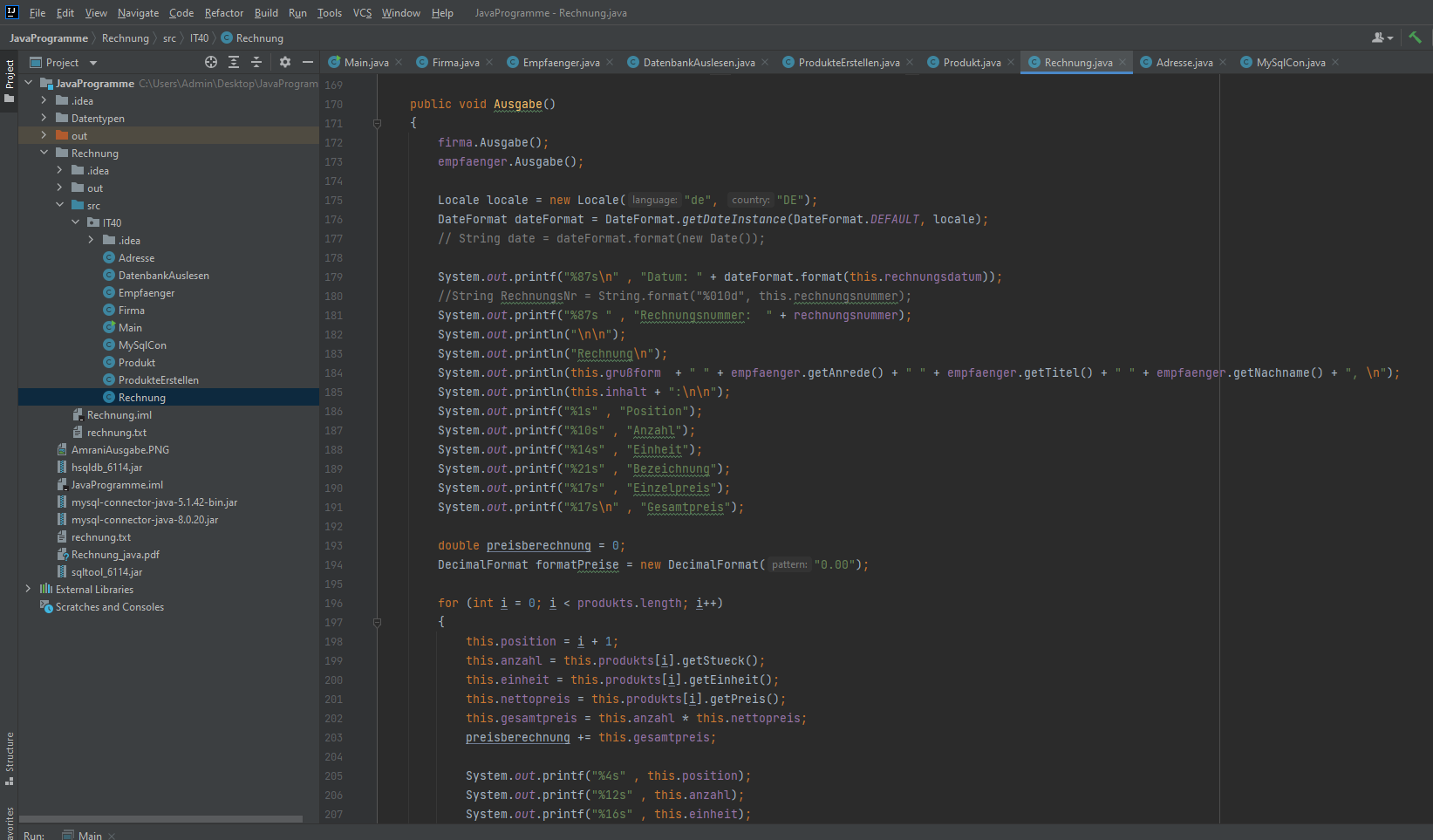Click the locate file target icon
This screenshot has width=1433, height=840.
pos(211,62)
